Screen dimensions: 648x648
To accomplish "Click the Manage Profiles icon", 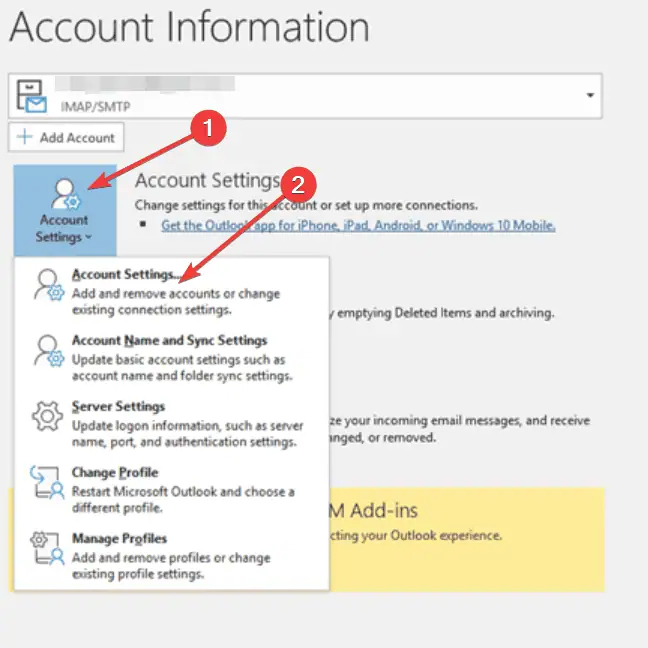I will pos(47,548).
